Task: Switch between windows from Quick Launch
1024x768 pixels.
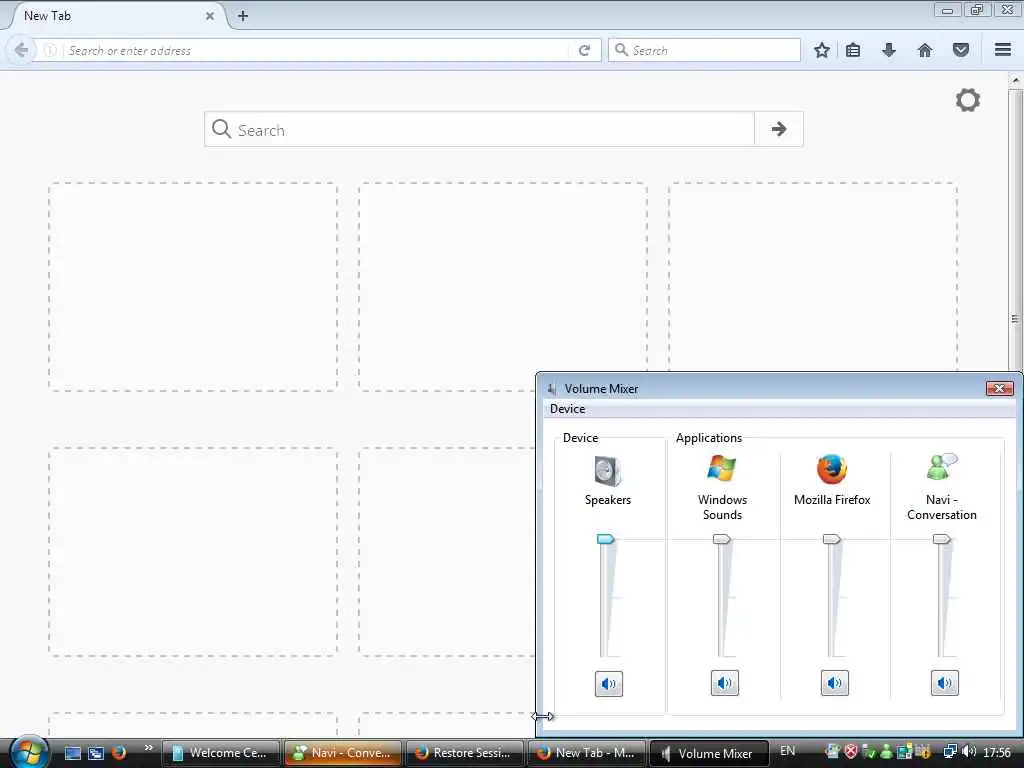Action: pos(96,753)
